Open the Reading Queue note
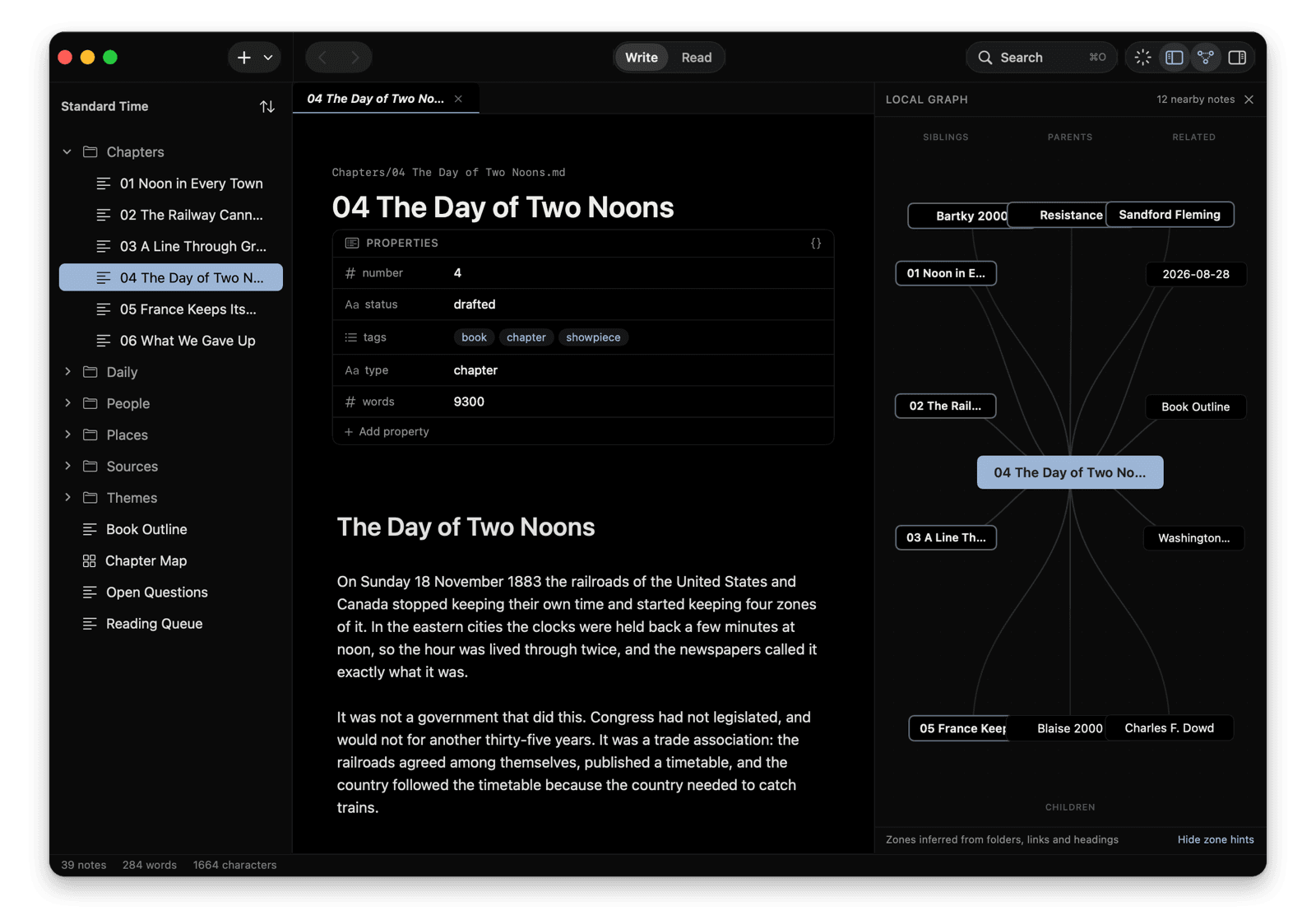The width and height of the screenshot is (1316, 920). 171,624
